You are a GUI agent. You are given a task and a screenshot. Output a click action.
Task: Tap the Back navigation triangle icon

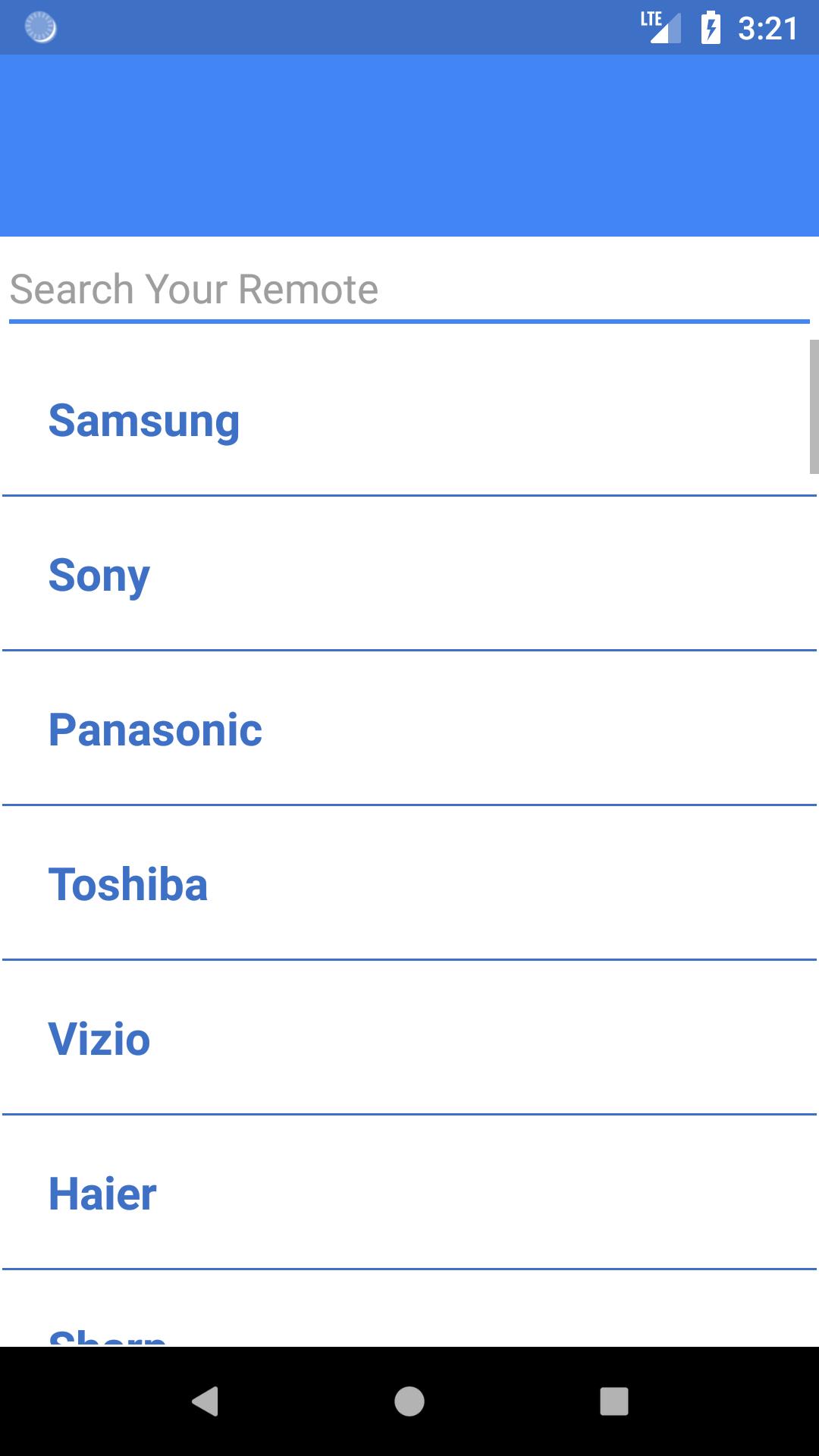[206, 1401]
